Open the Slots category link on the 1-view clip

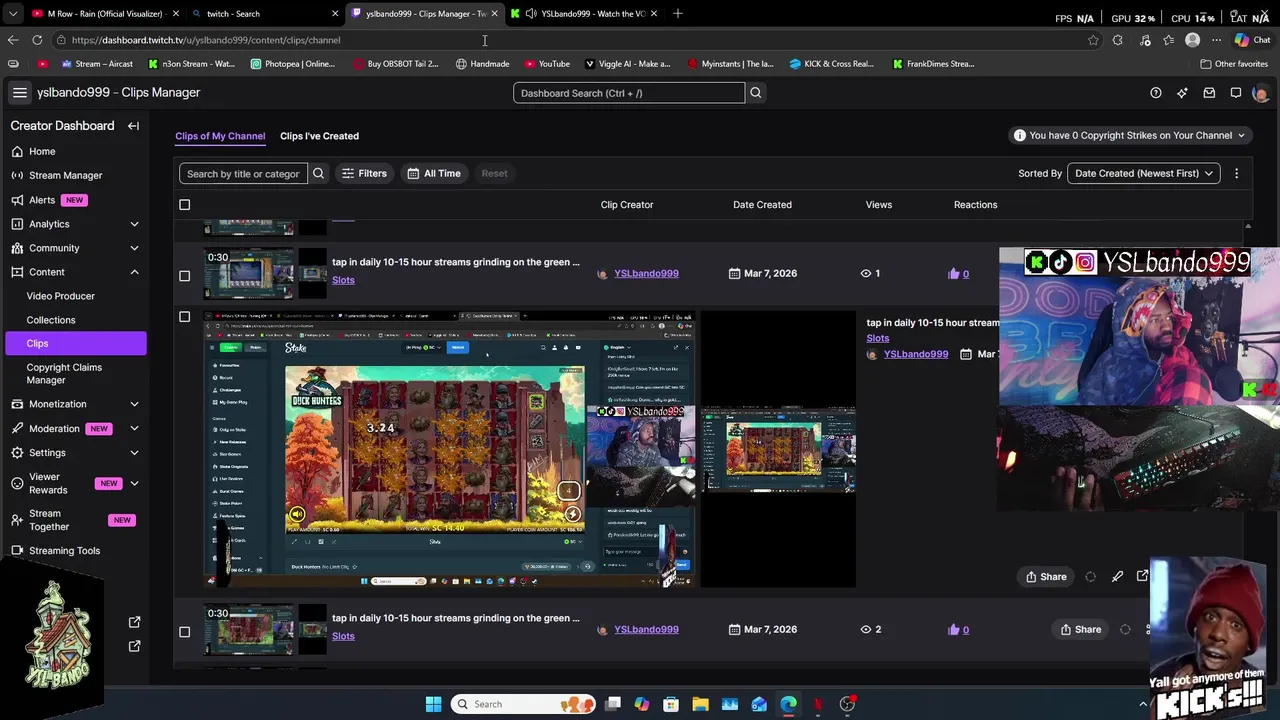(343, 280)
